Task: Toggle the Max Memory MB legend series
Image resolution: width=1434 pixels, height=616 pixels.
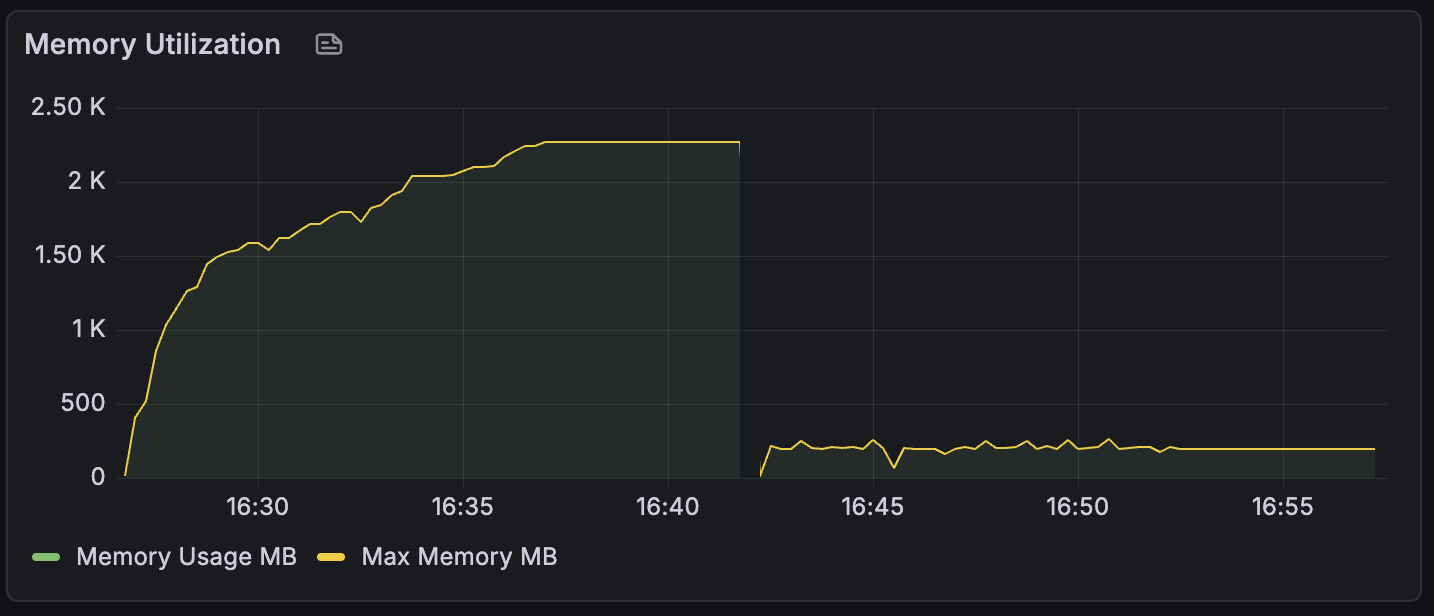Action: pyautogui.click(x=459, y=557)
